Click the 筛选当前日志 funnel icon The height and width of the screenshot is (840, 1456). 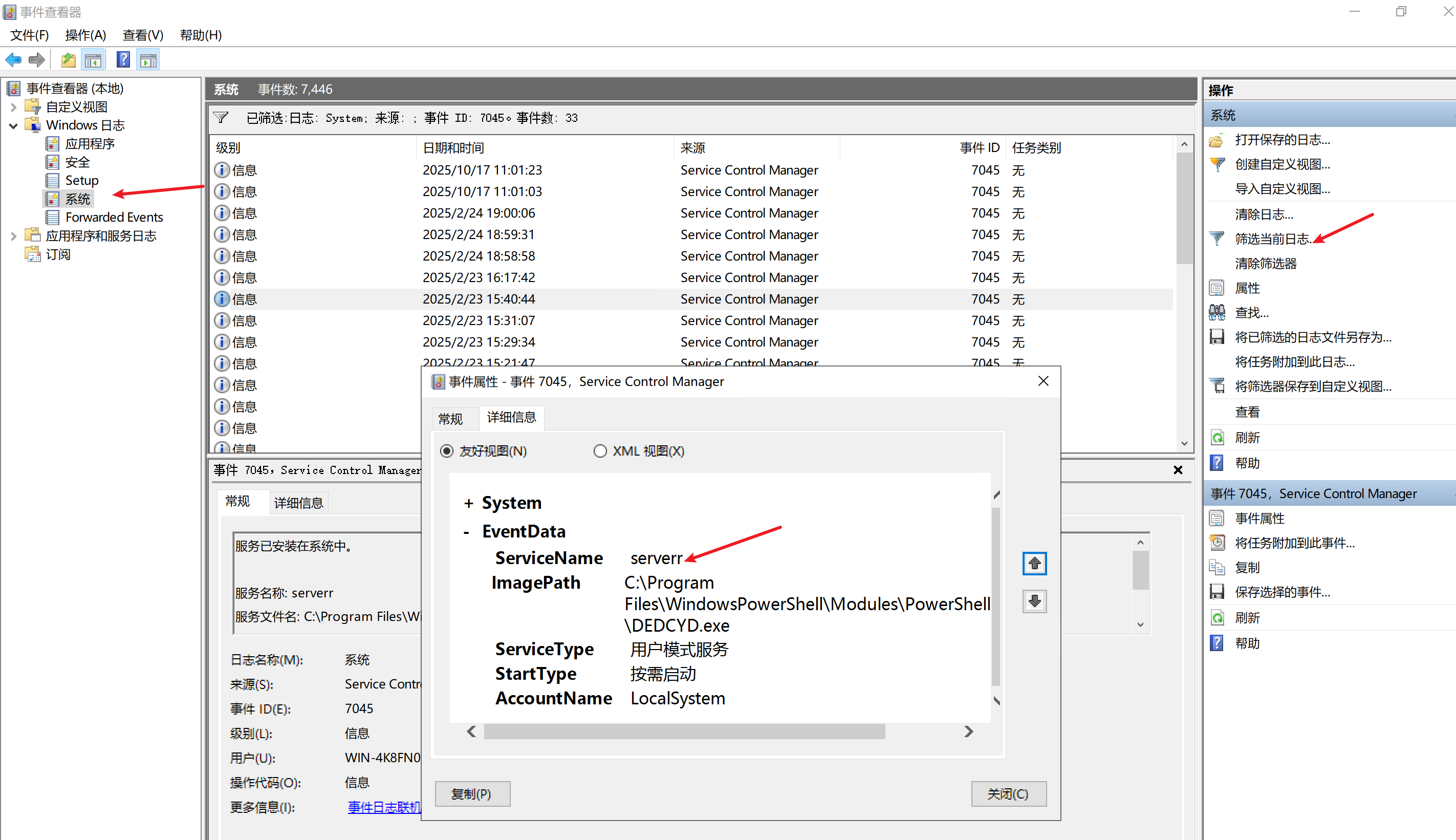1216,239
